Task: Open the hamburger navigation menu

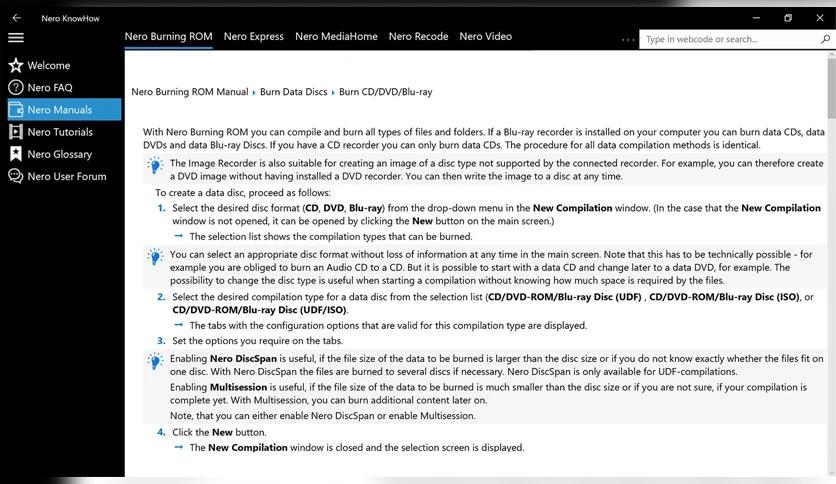Action: (16, 37)
